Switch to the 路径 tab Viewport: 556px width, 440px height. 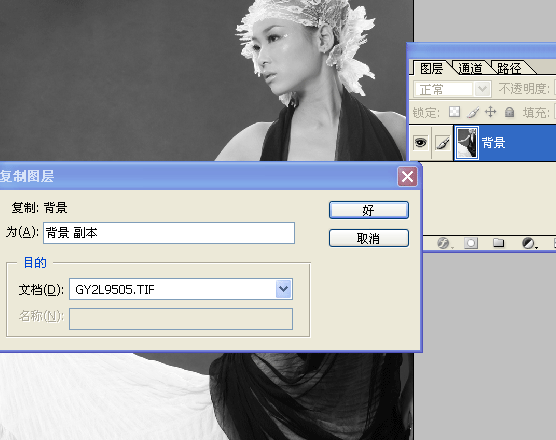pos(509,68)
